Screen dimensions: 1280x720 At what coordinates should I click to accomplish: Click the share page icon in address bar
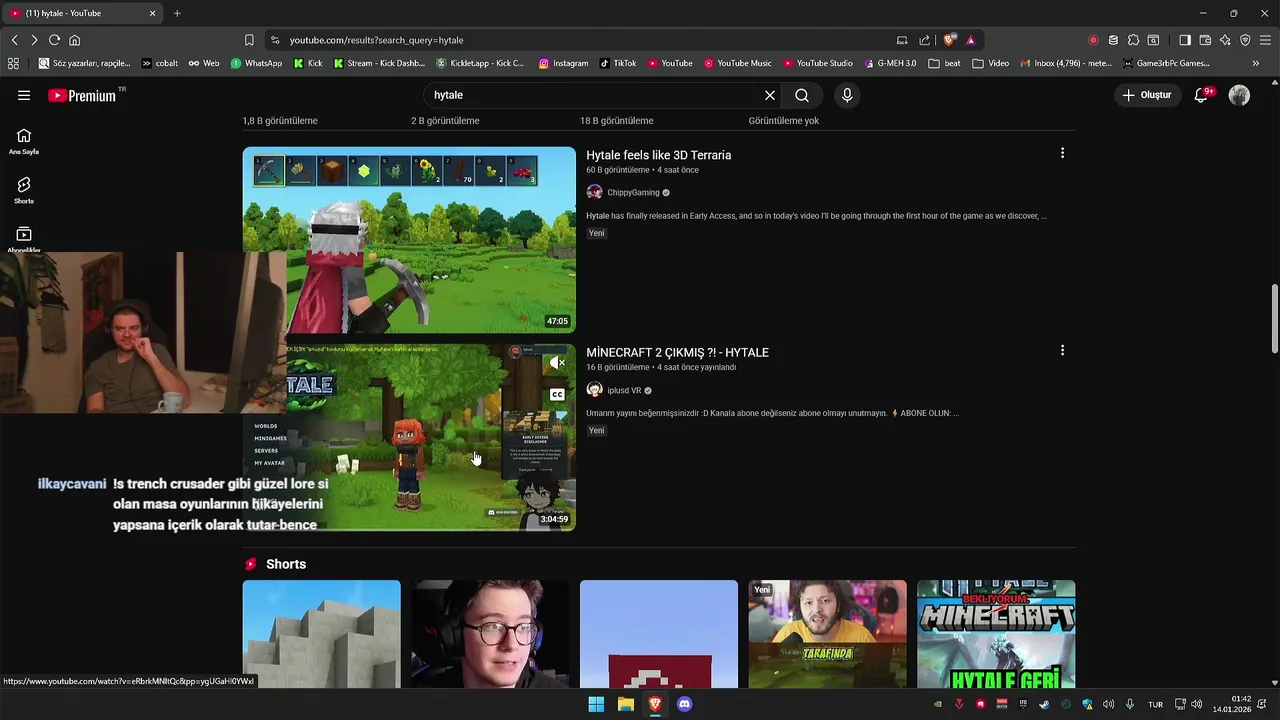tap(925, 40)
